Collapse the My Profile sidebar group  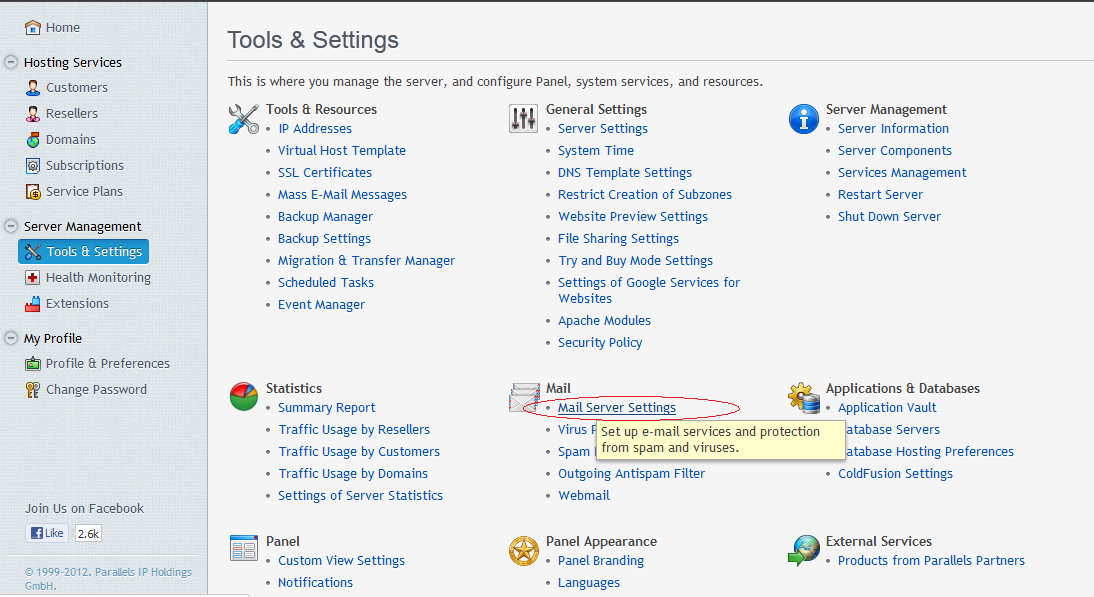coord(11,338)
